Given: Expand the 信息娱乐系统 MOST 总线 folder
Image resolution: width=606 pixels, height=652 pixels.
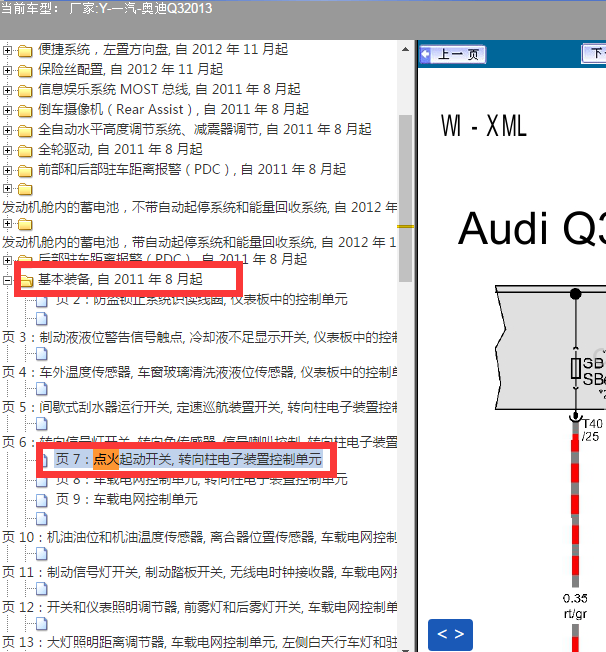Looking at the screenshot, I should click(x=7, y=90).
